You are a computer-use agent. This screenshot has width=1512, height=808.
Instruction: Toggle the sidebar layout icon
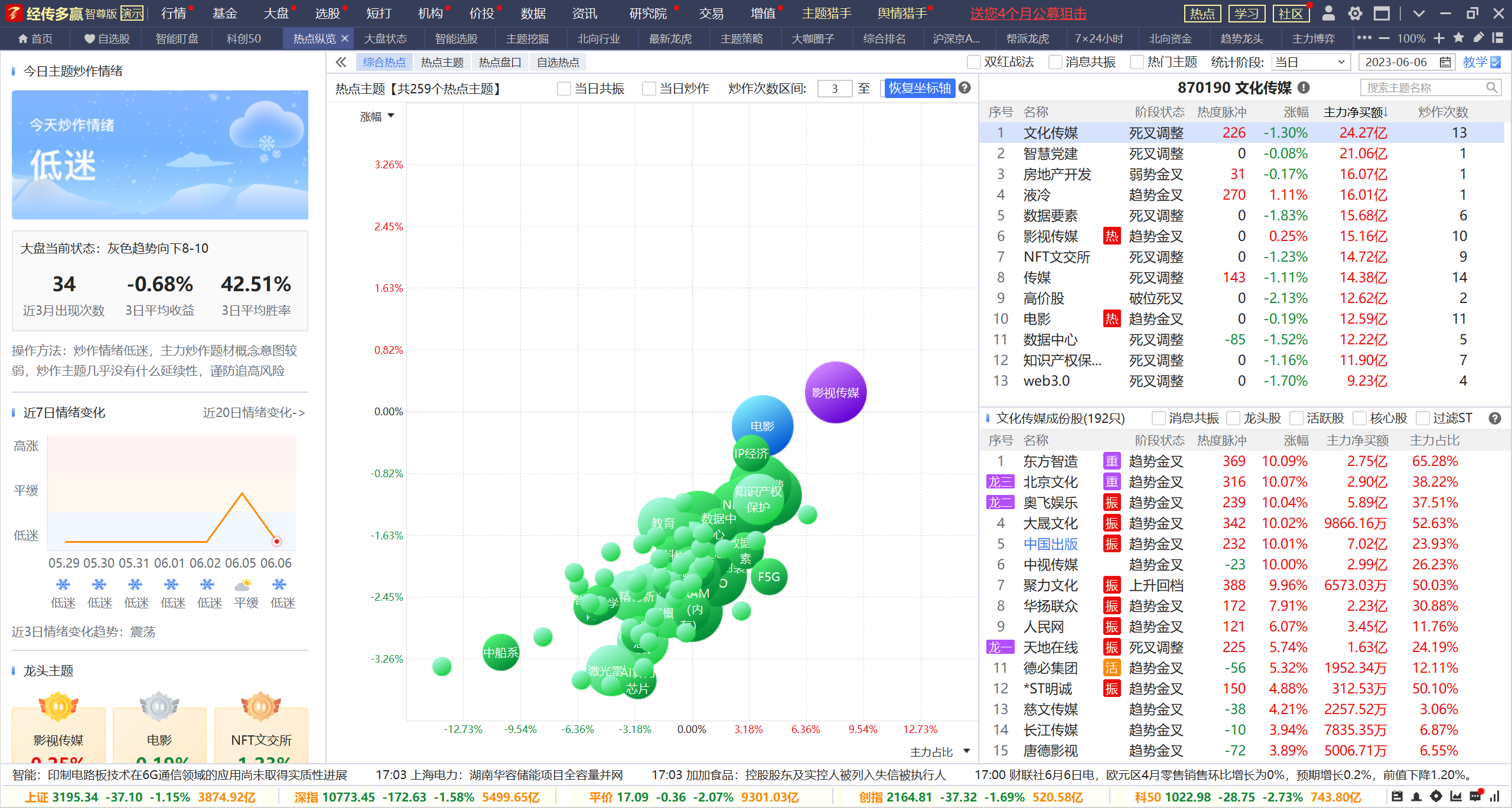coord(1497,38)
